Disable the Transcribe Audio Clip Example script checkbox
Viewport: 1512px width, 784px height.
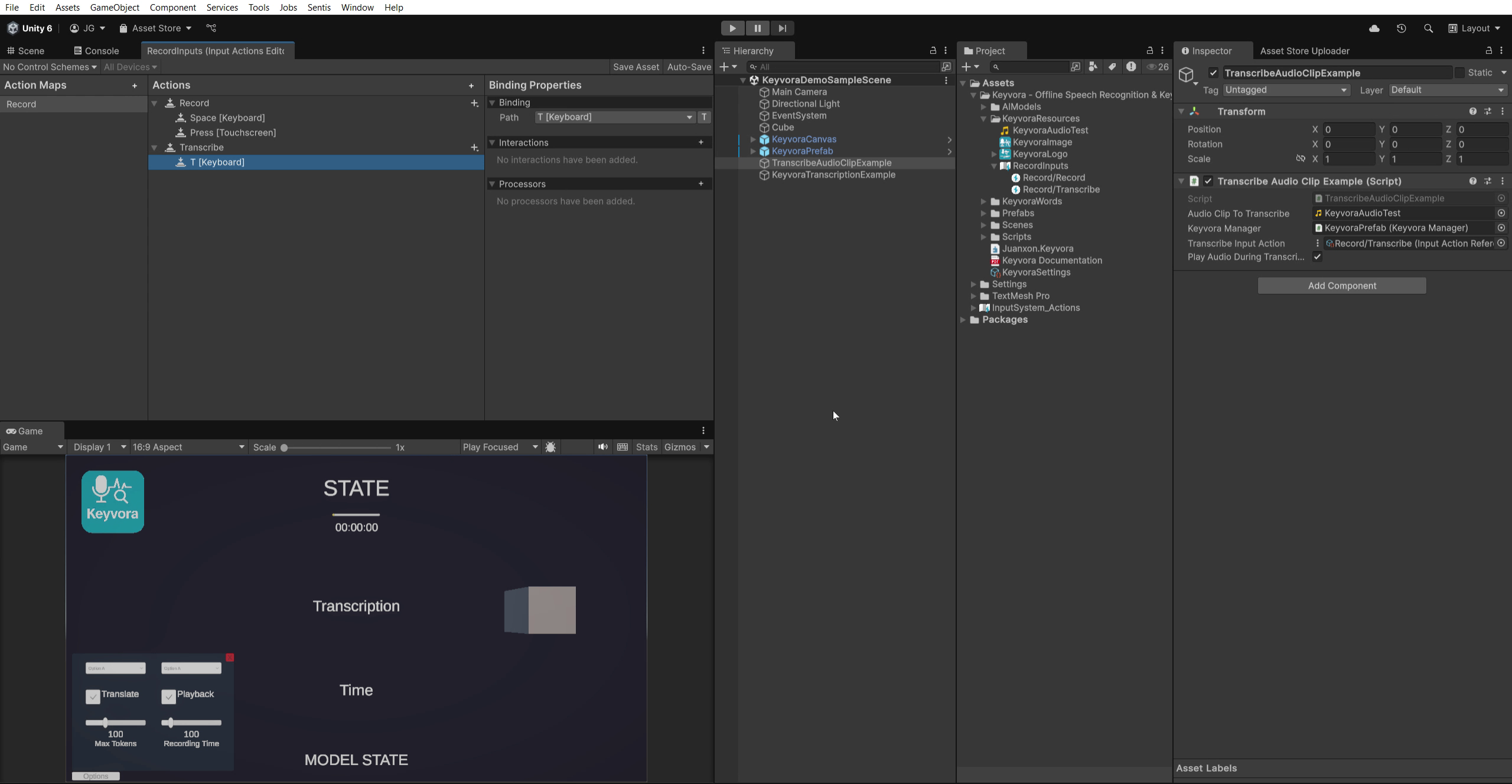click(x=1208, y=181)
